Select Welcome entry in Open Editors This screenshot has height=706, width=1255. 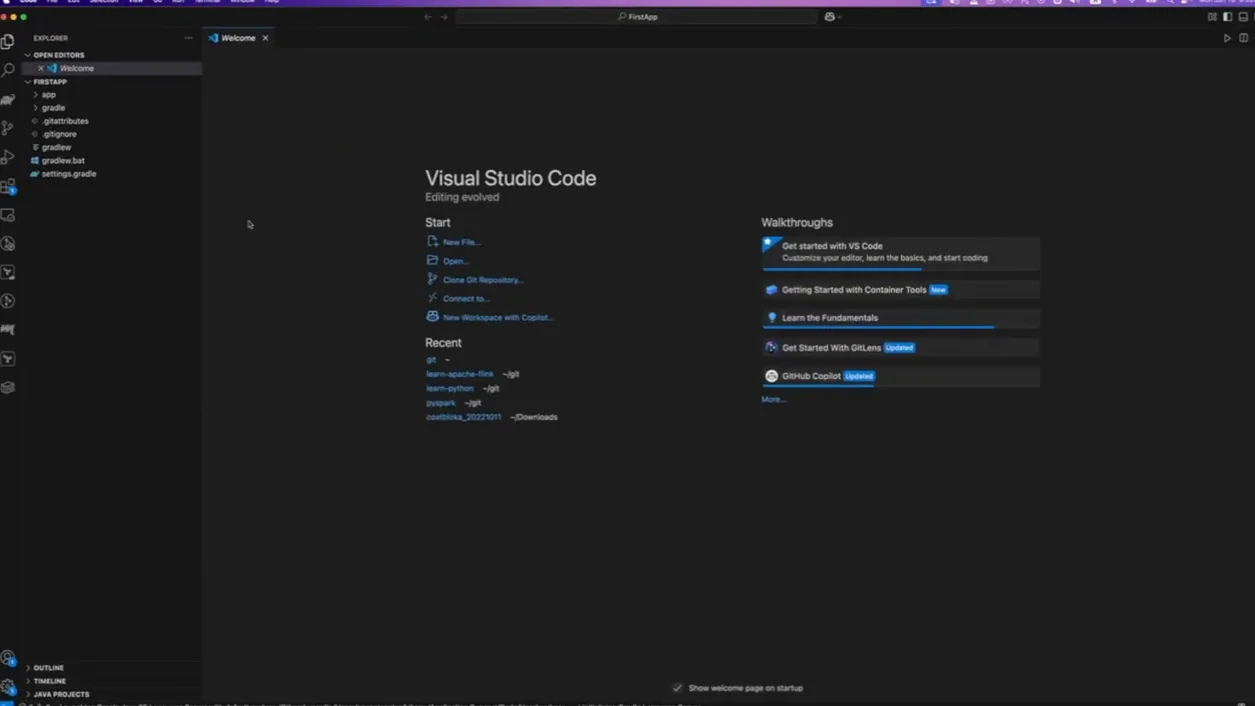112,68
